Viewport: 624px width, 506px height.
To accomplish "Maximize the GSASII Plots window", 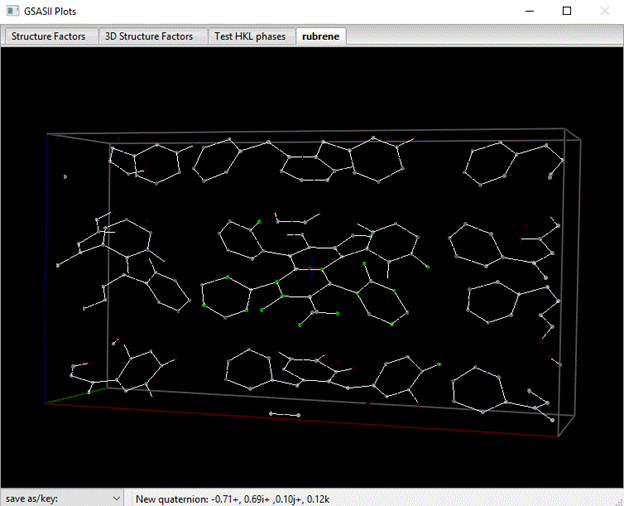I will [566, 11].
